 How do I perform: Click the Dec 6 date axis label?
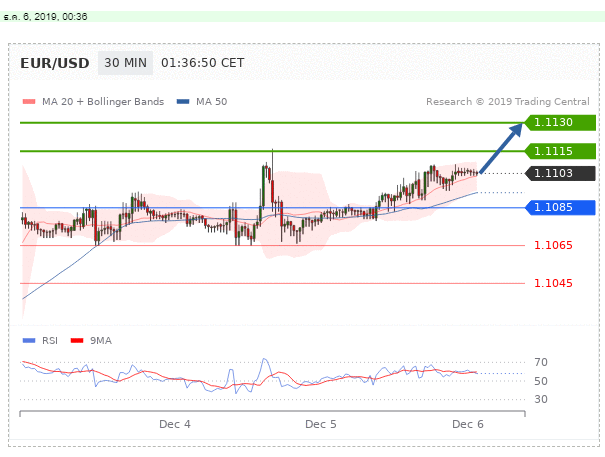(x=468, y=425)
